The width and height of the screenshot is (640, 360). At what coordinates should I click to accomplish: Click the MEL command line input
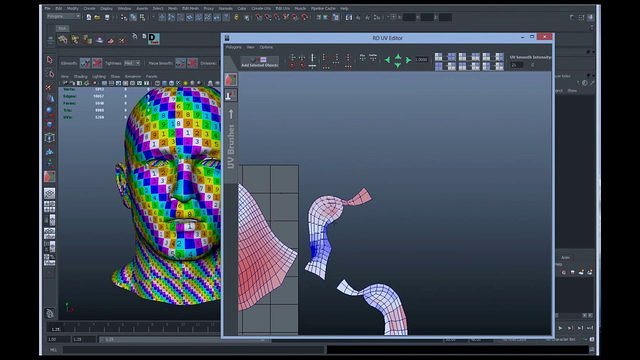[x=194, y=350]
